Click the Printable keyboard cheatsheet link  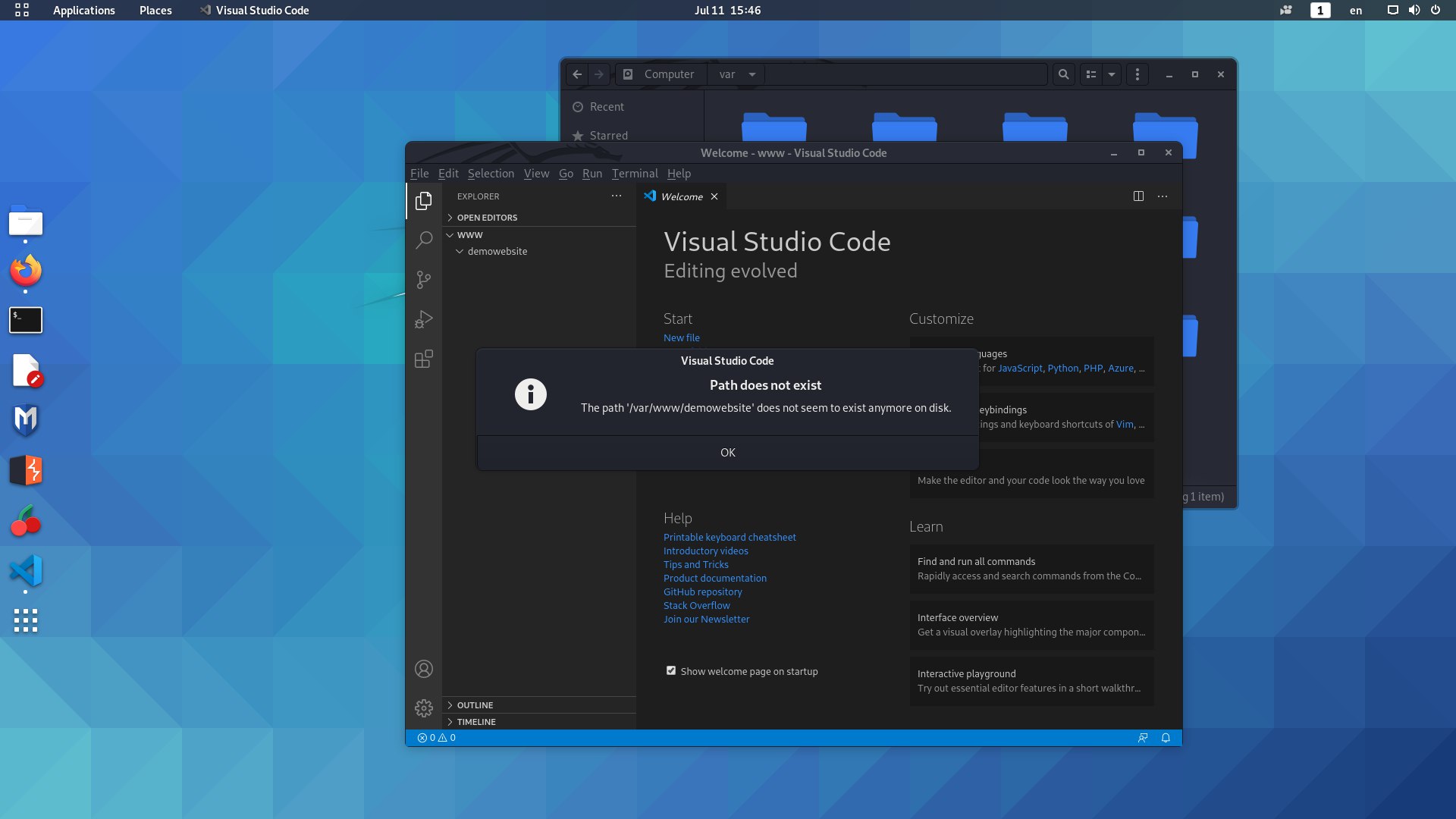point(730,538)
